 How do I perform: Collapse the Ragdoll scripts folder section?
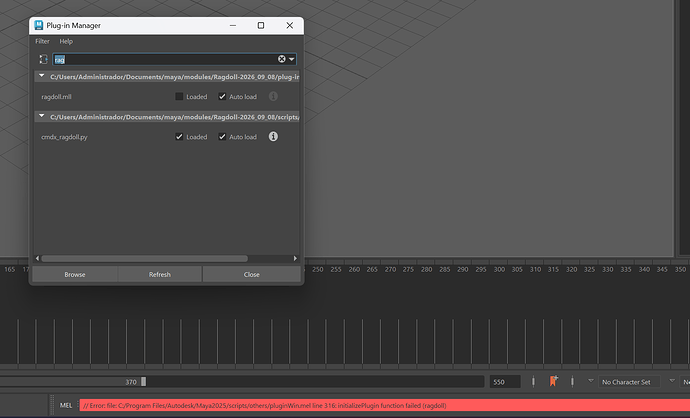[x=42, y=116]
